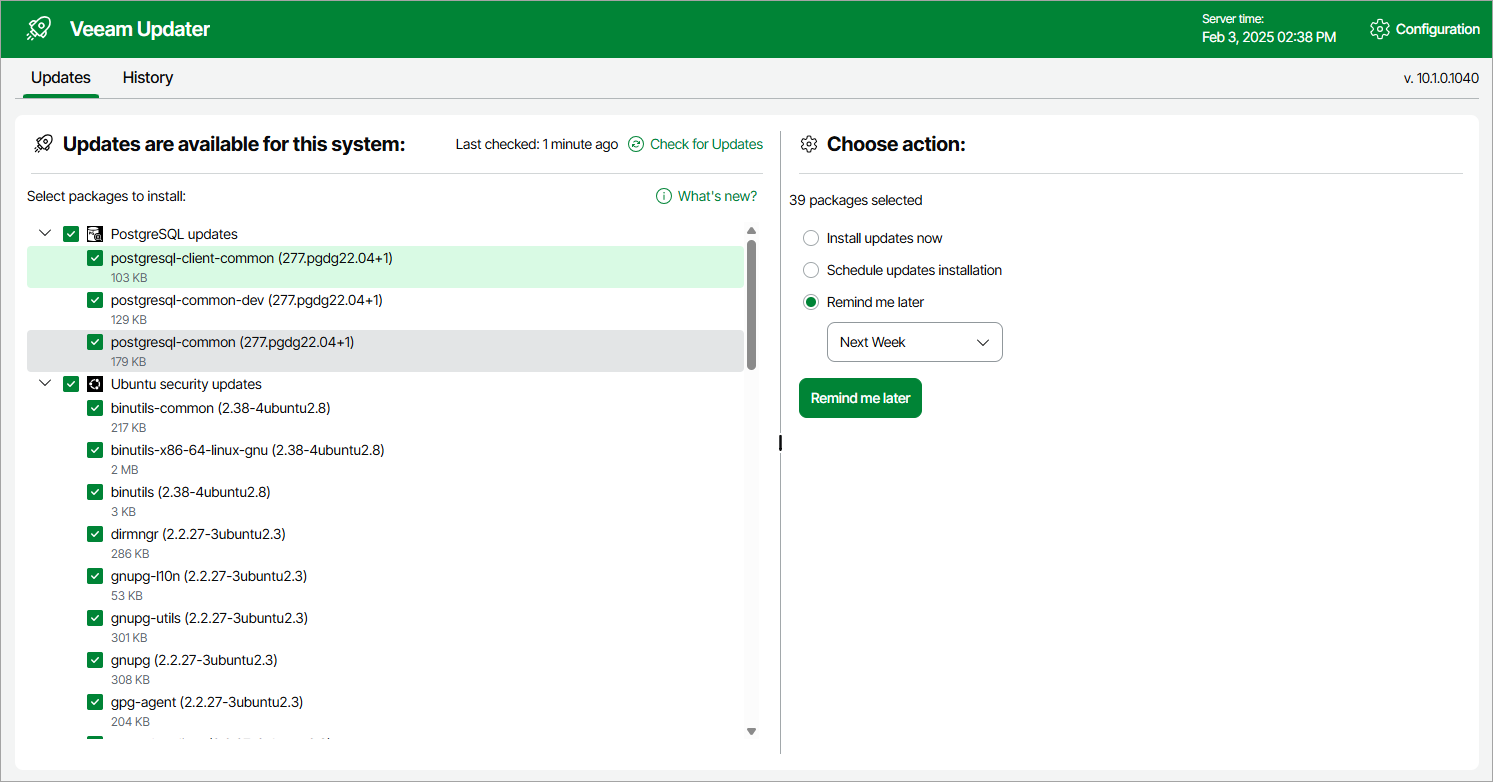Image resolution: width=1493 pixels, height=782 pixels.
Task: Select the binutils-common package row text
Action: (x=220, y=408)
